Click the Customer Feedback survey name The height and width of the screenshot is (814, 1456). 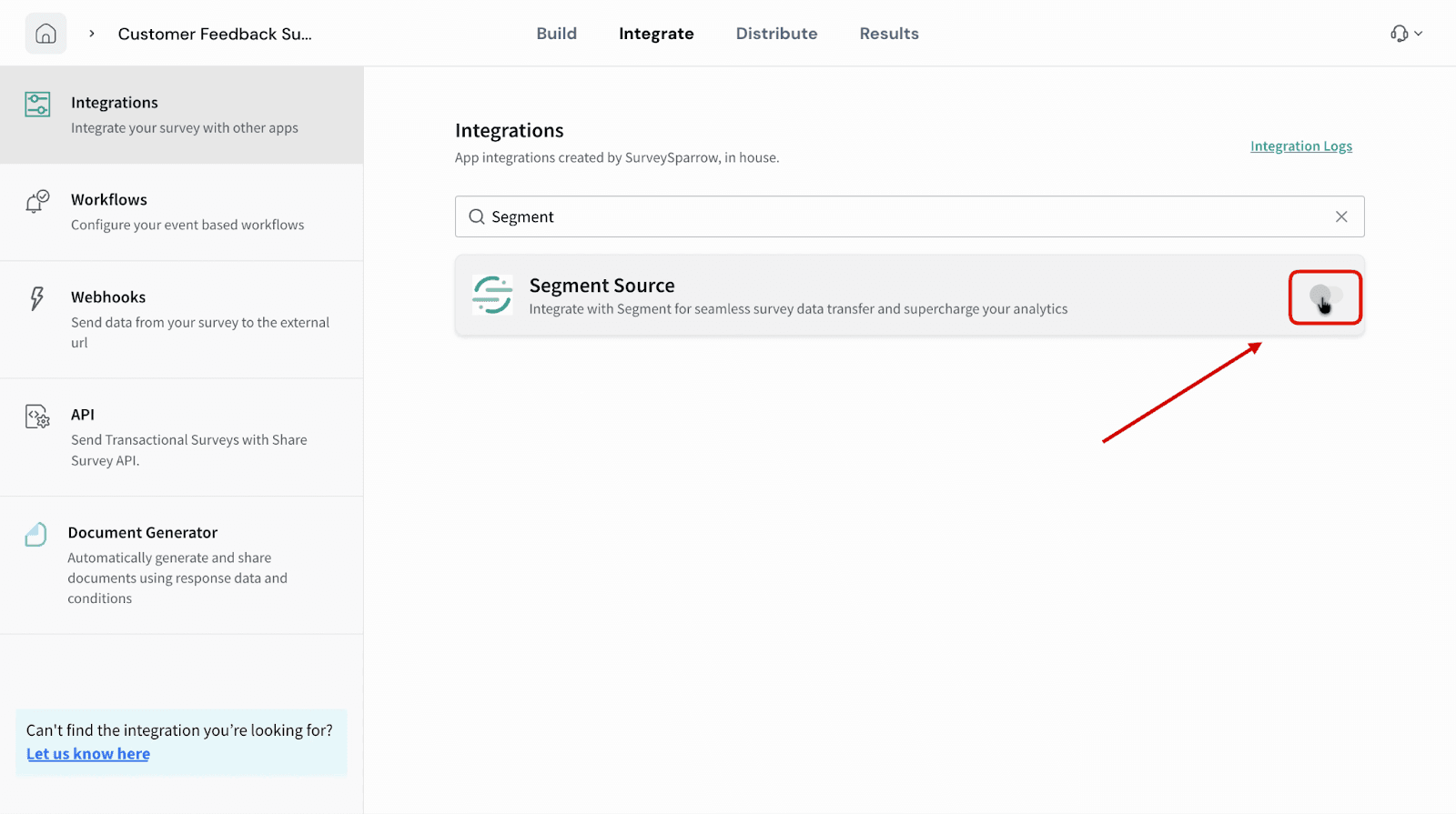(x=215, y=34)
